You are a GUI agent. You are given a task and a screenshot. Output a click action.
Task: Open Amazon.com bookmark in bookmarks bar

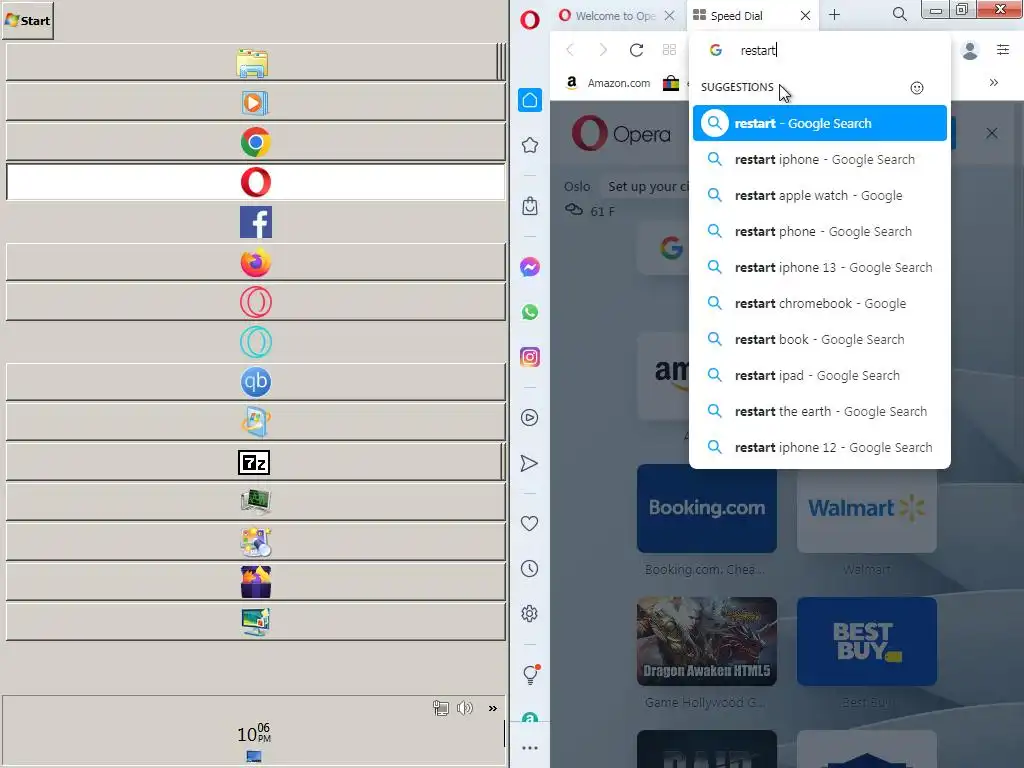point(609,83)
